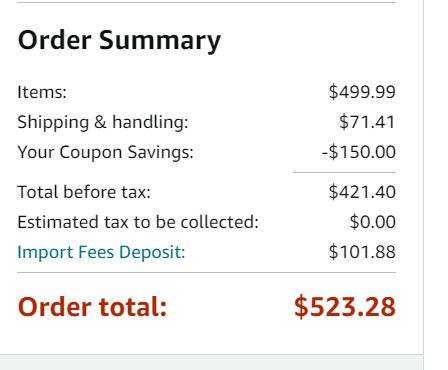Click the $101.88 import fees amount
This screenshot has width=448, height=370.
362,252
